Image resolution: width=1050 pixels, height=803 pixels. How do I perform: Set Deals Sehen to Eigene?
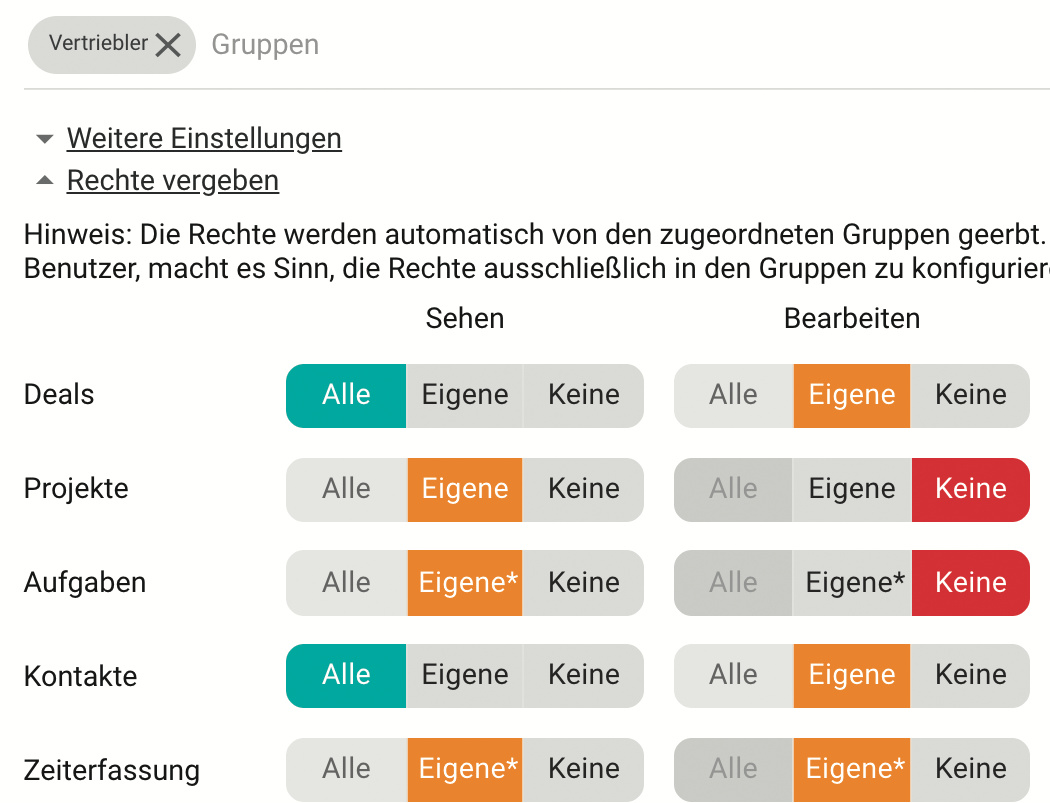pos(465,395)
